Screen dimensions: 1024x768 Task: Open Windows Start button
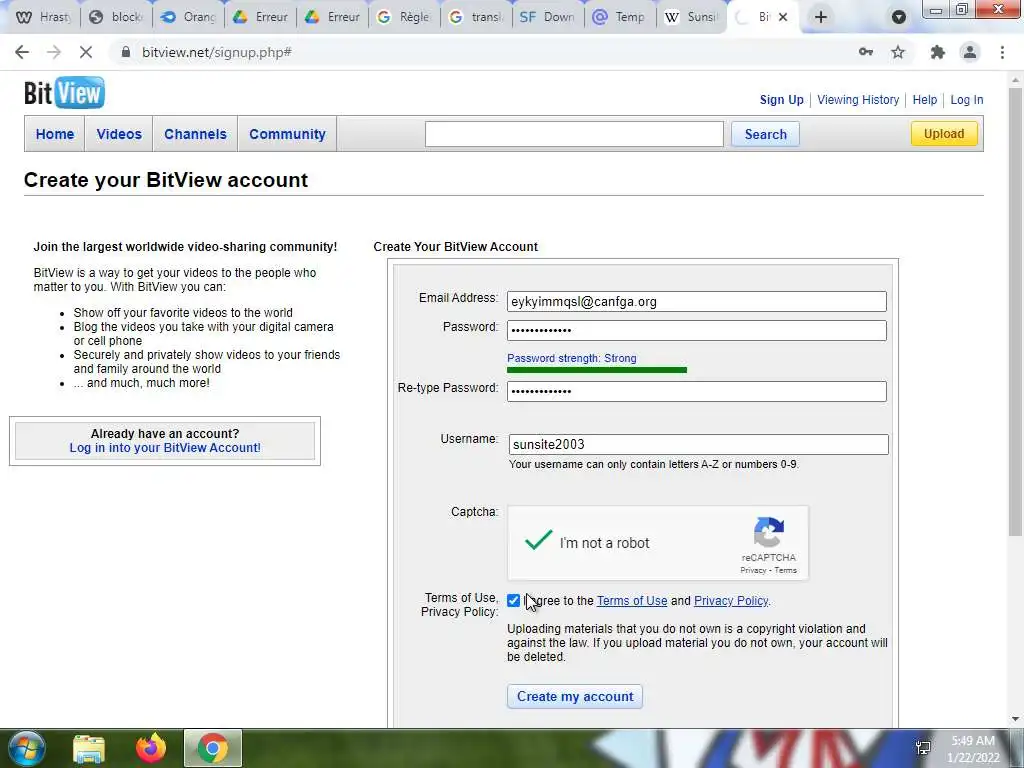coord(27,748)
